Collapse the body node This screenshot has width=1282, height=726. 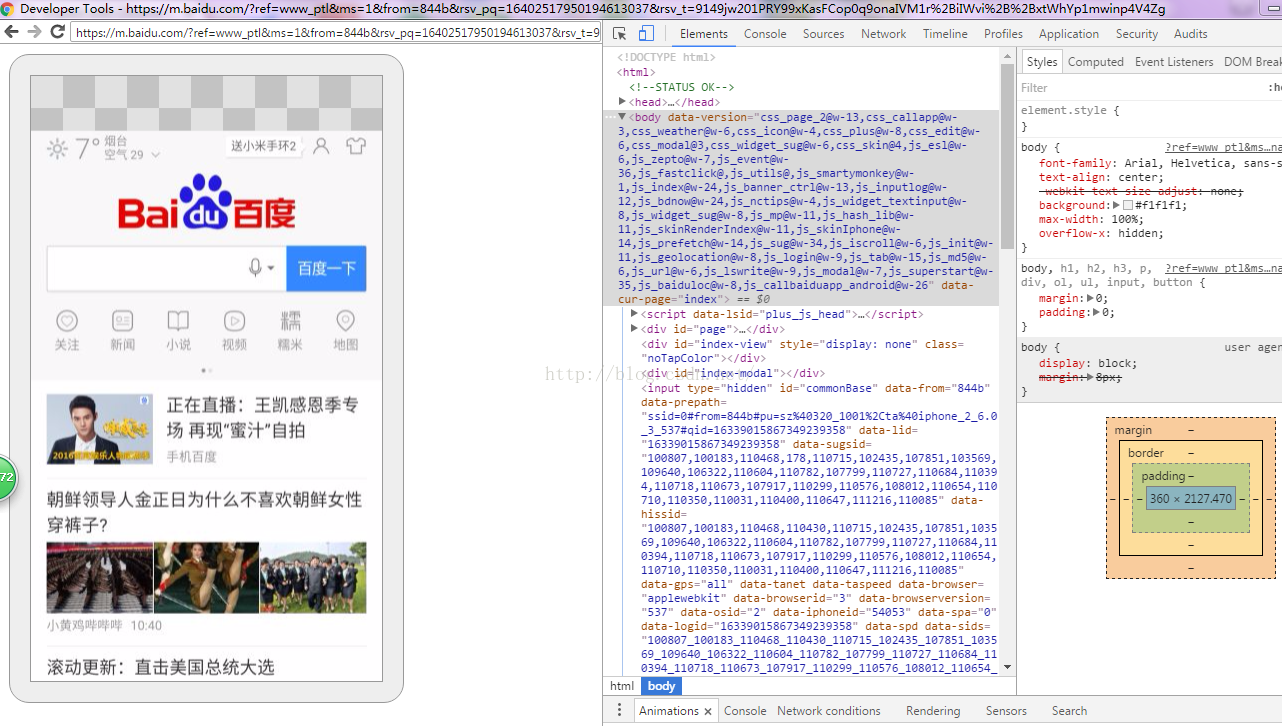point(623,116)
